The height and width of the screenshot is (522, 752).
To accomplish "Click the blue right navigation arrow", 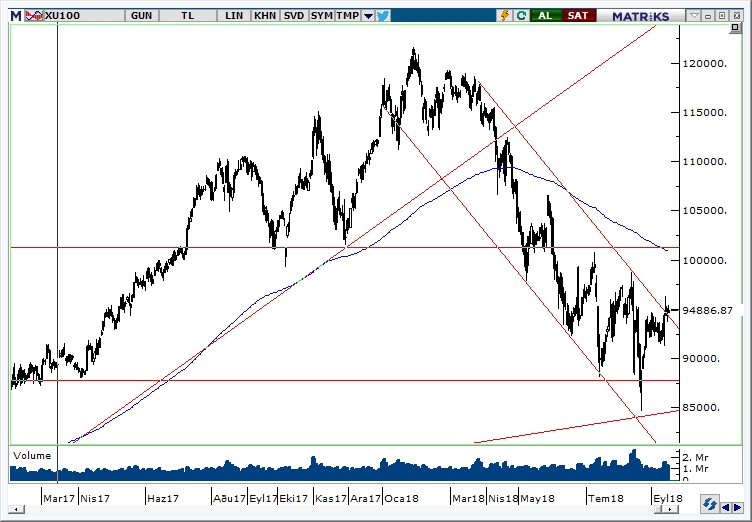I will [738, 507].
